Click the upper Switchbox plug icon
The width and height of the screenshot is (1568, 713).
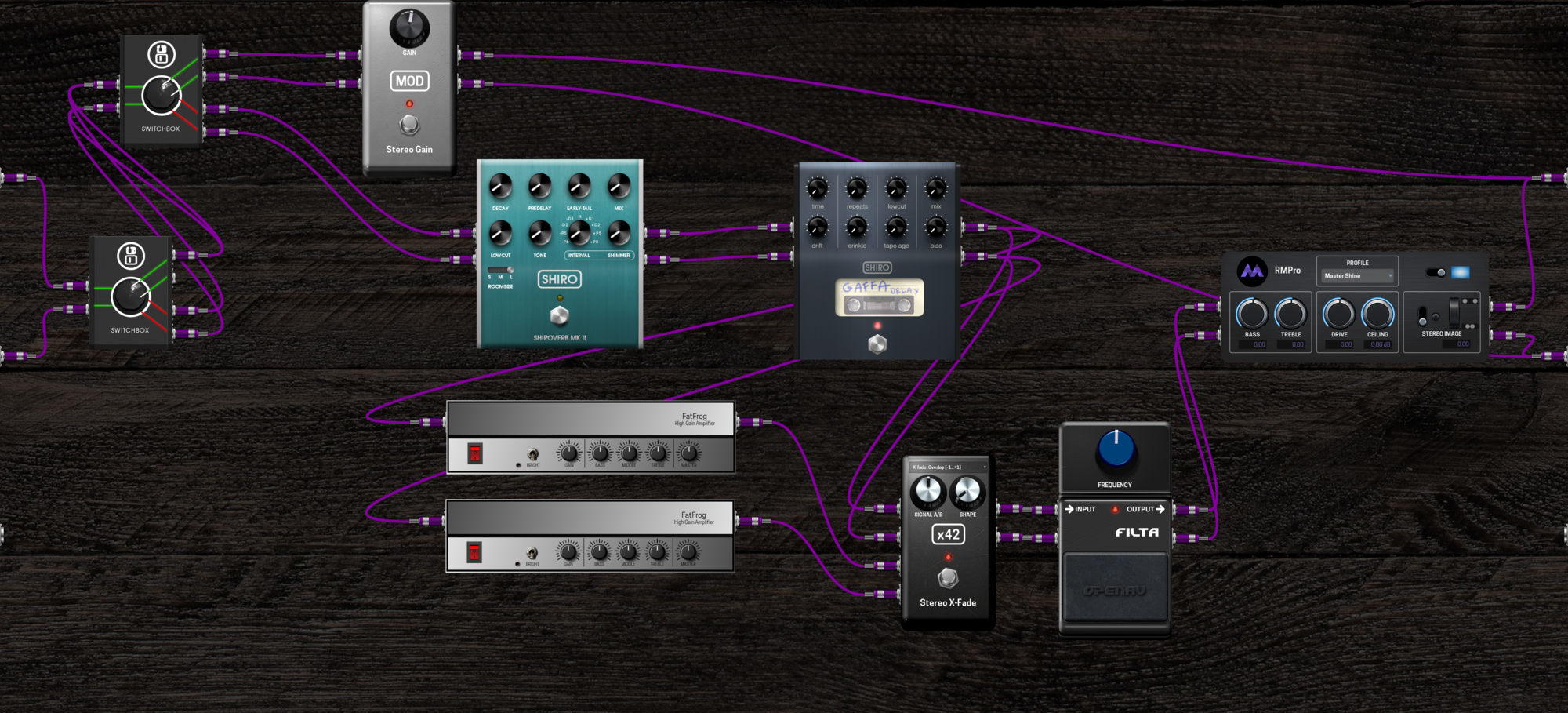click(x=162, y=55)
